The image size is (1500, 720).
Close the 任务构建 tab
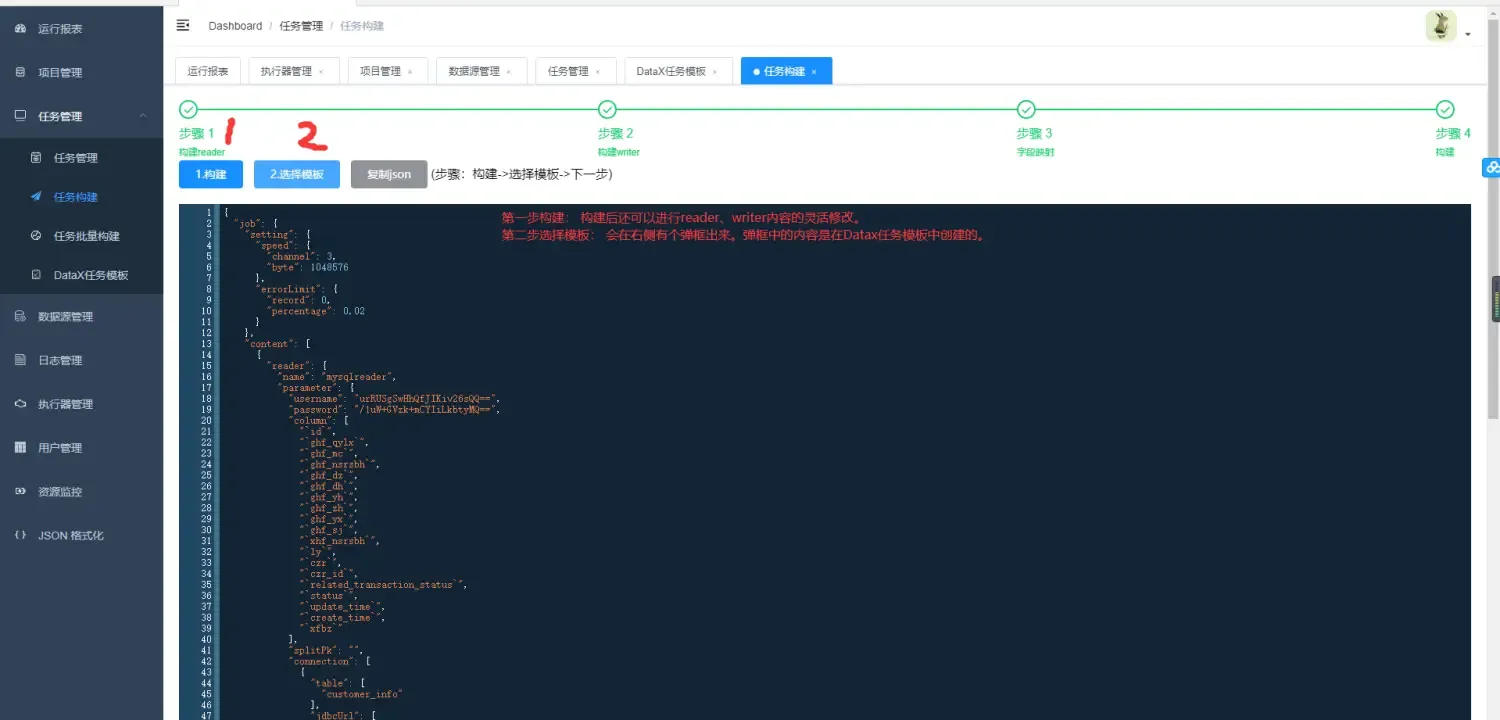tap(812, 71)
